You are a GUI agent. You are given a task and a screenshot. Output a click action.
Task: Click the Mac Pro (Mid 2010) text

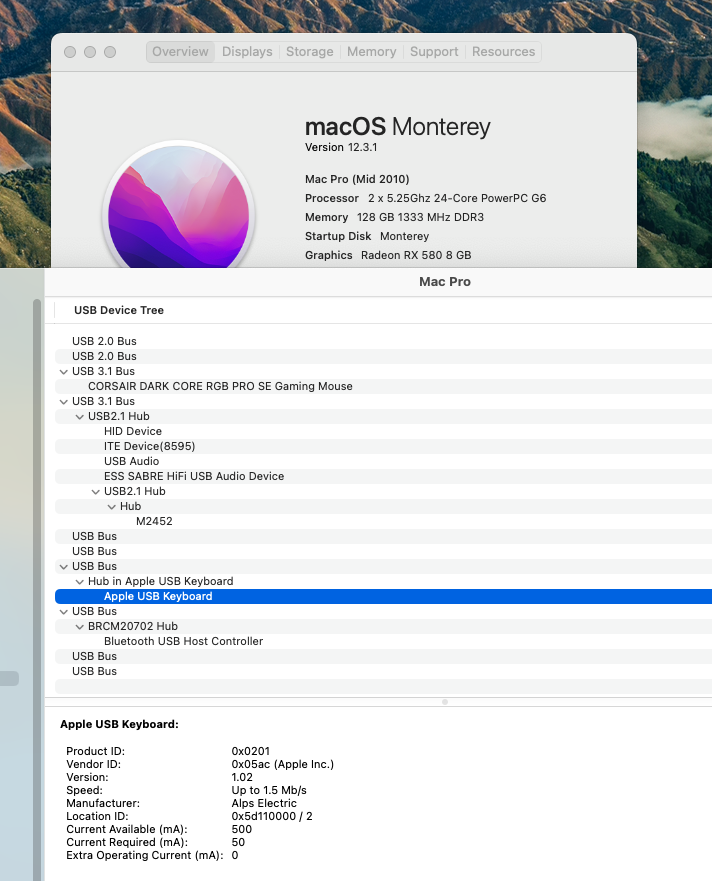(357, 179)
